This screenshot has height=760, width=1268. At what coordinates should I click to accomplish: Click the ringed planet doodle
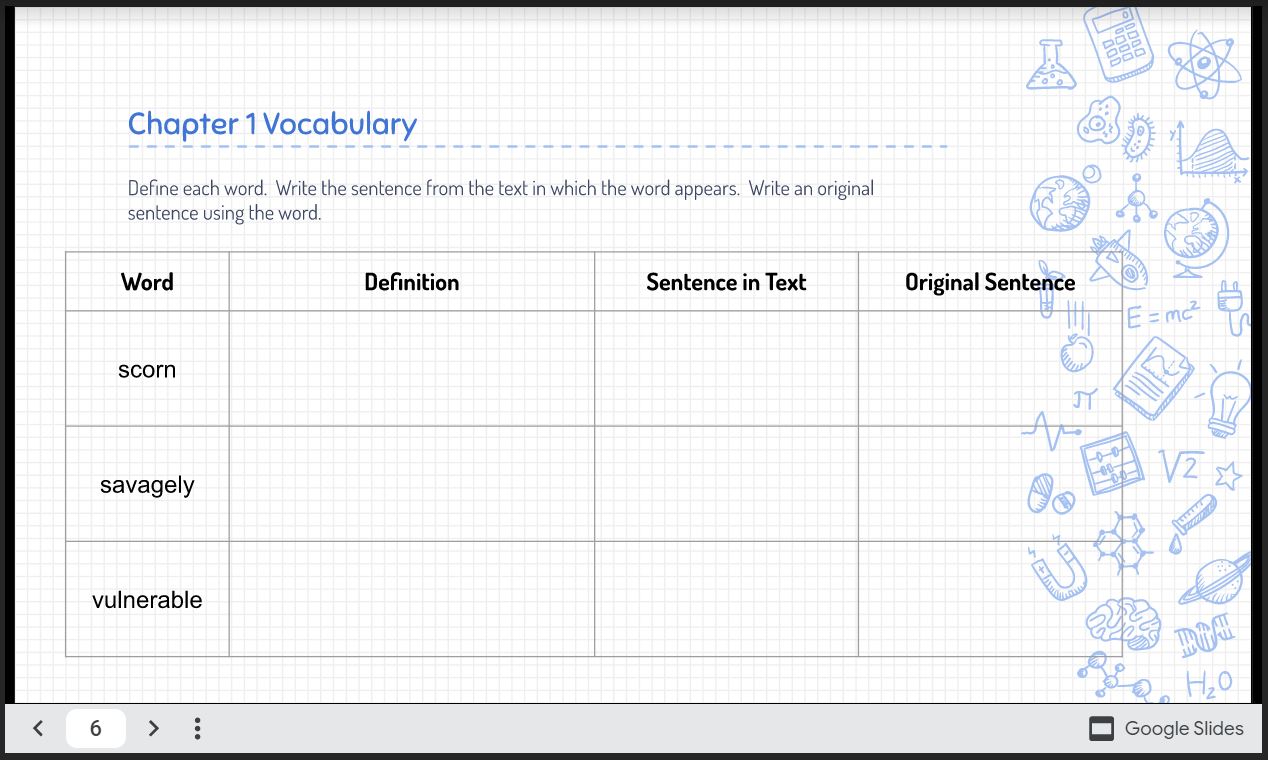[x=1214, y=579]
